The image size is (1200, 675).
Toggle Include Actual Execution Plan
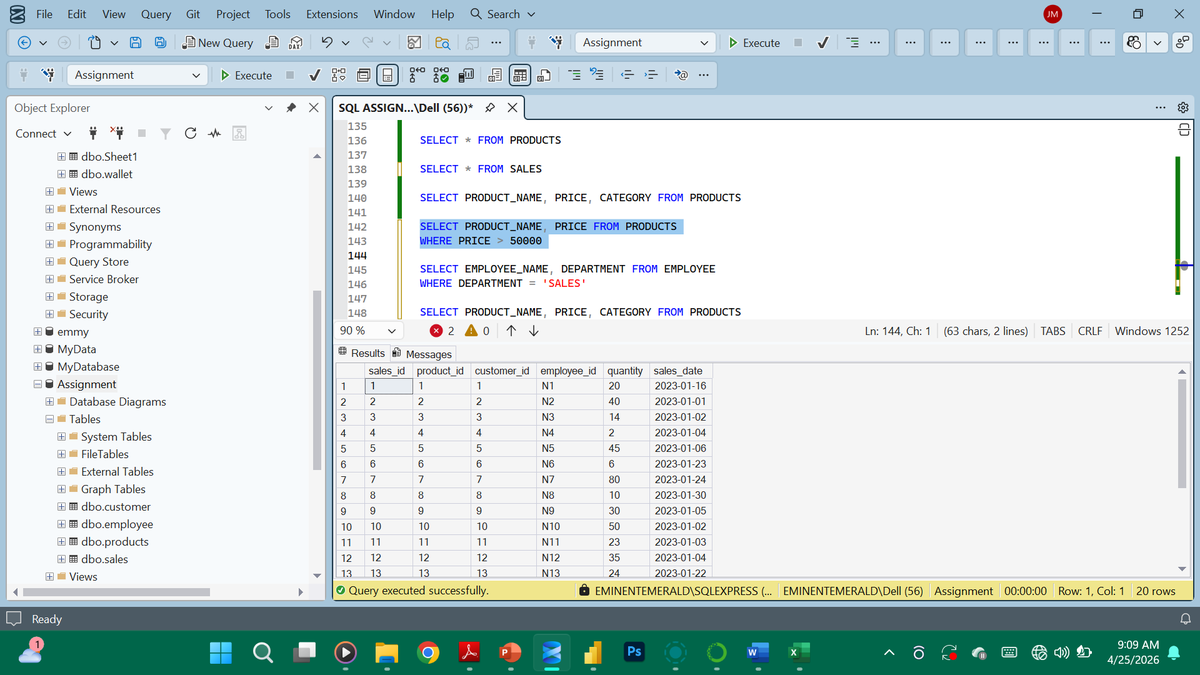pyautogui.click(x=417, y=75)
